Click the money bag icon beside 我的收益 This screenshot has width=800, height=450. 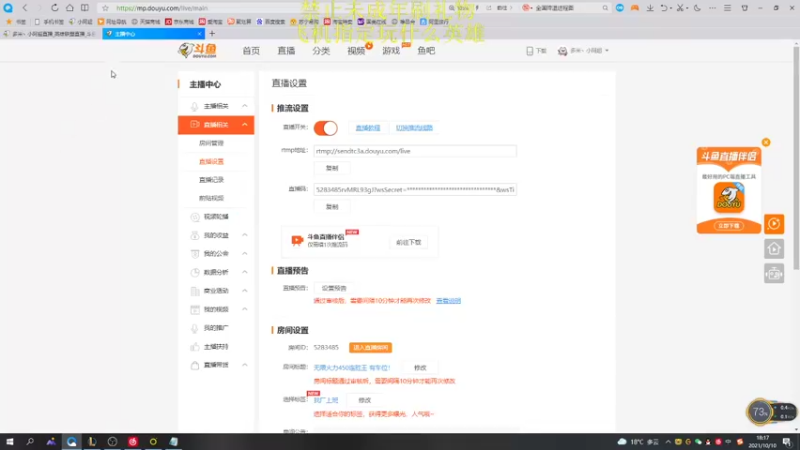point(194,235)
